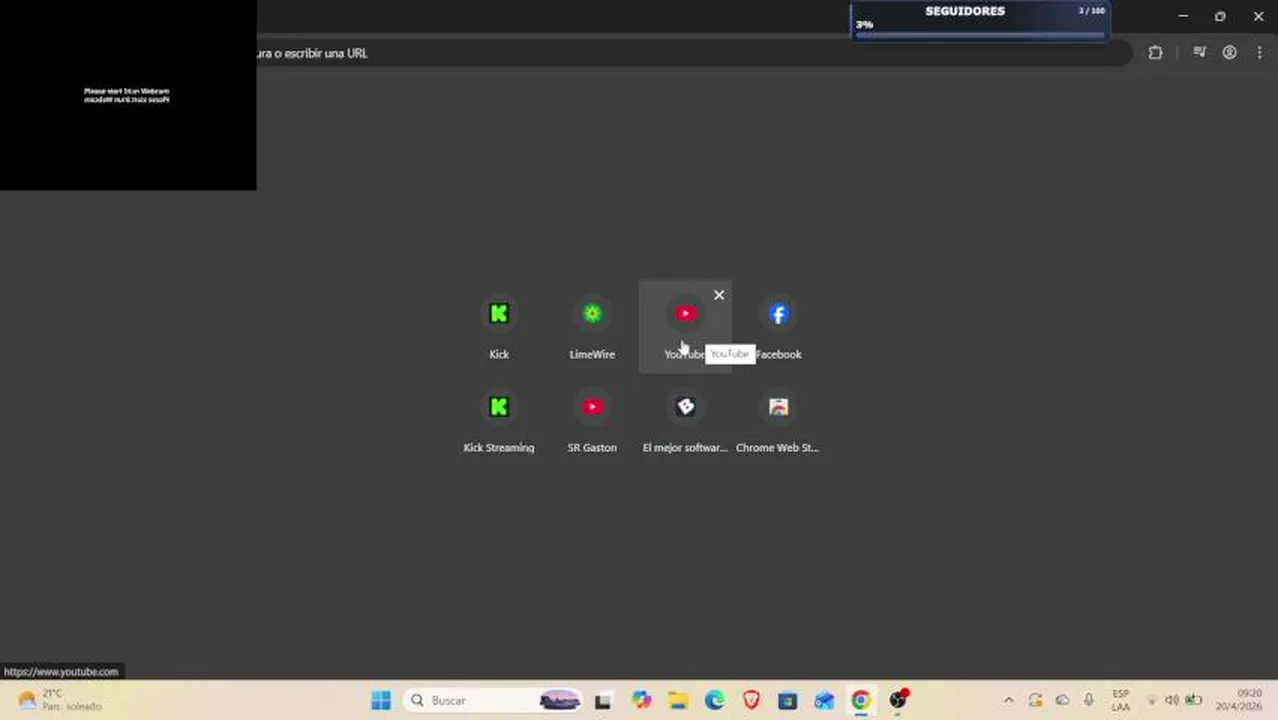Remove the YouTube shortcut with X

coord(719,295)
